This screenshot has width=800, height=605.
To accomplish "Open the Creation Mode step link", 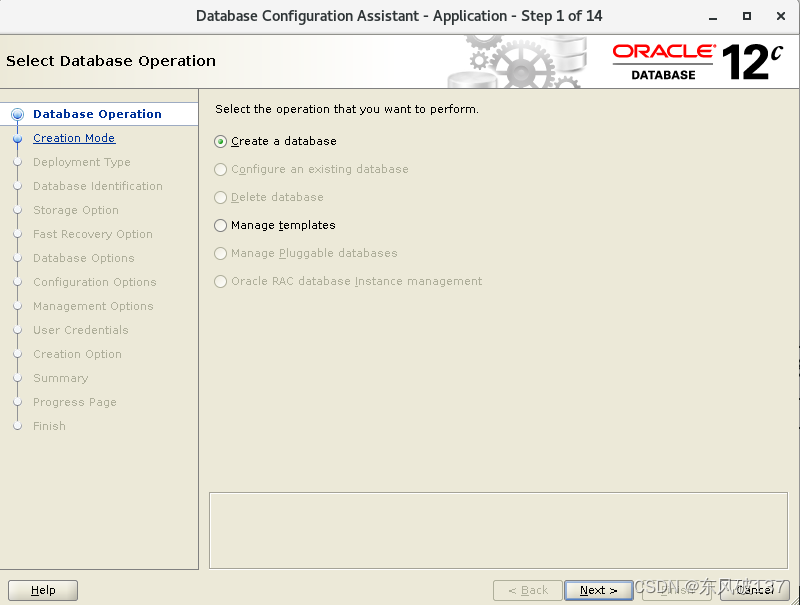I will pos(73,138).
